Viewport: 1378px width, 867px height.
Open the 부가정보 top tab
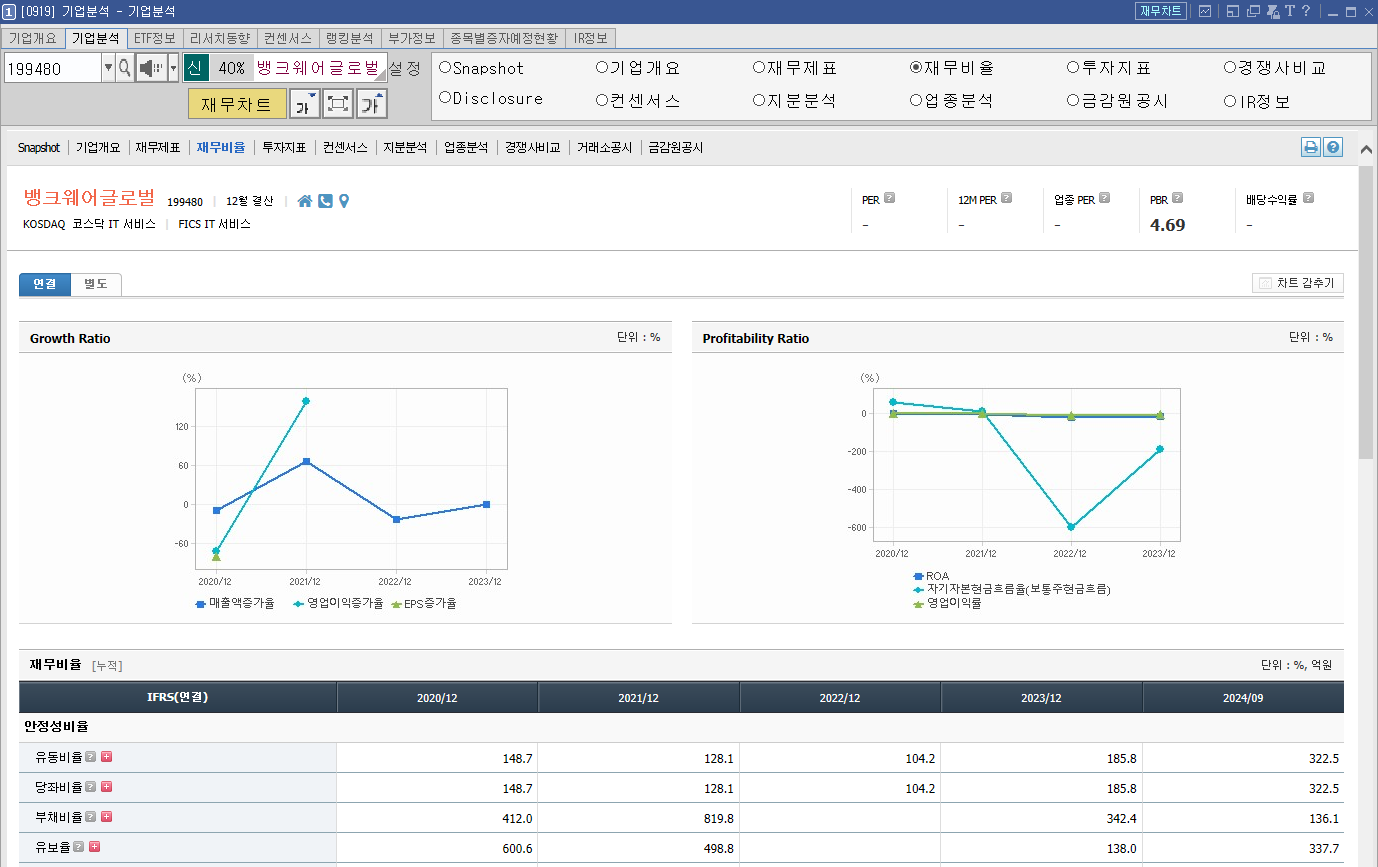pos(411,38)
